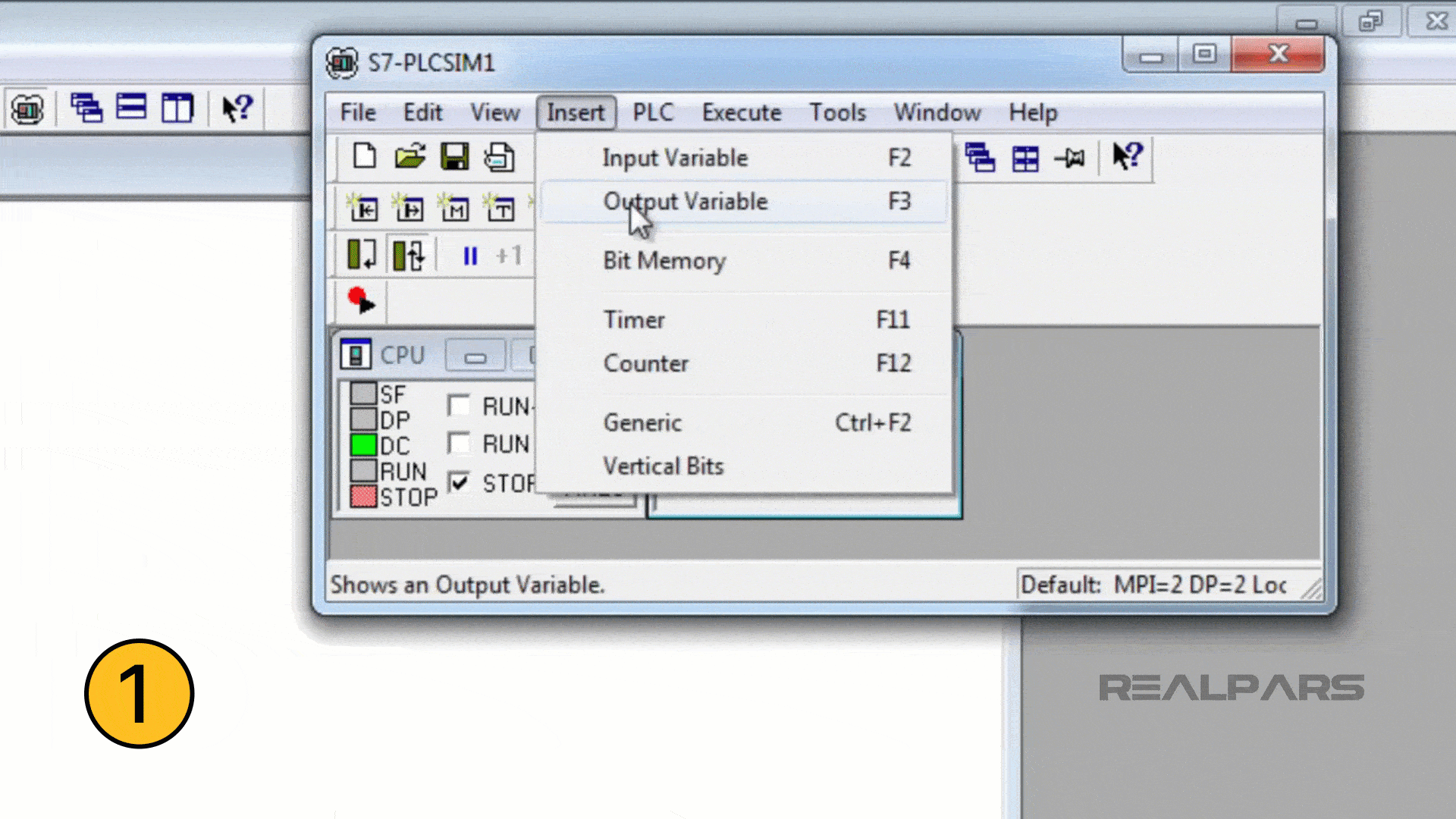Open the View menu

pyautogui.click(x=495, y=113)
